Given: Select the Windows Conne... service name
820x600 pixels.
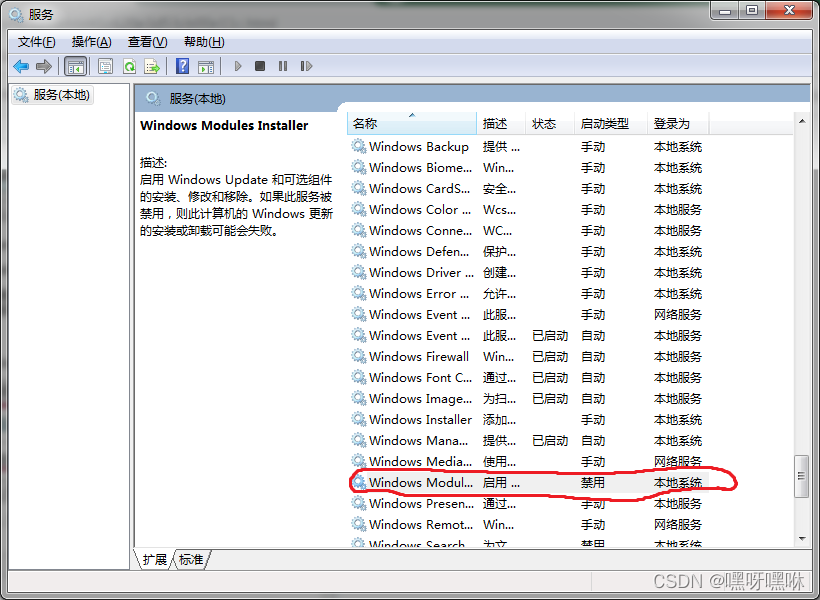Looking at the screenshot, I should pyautogui.click(x=420, y=230).
